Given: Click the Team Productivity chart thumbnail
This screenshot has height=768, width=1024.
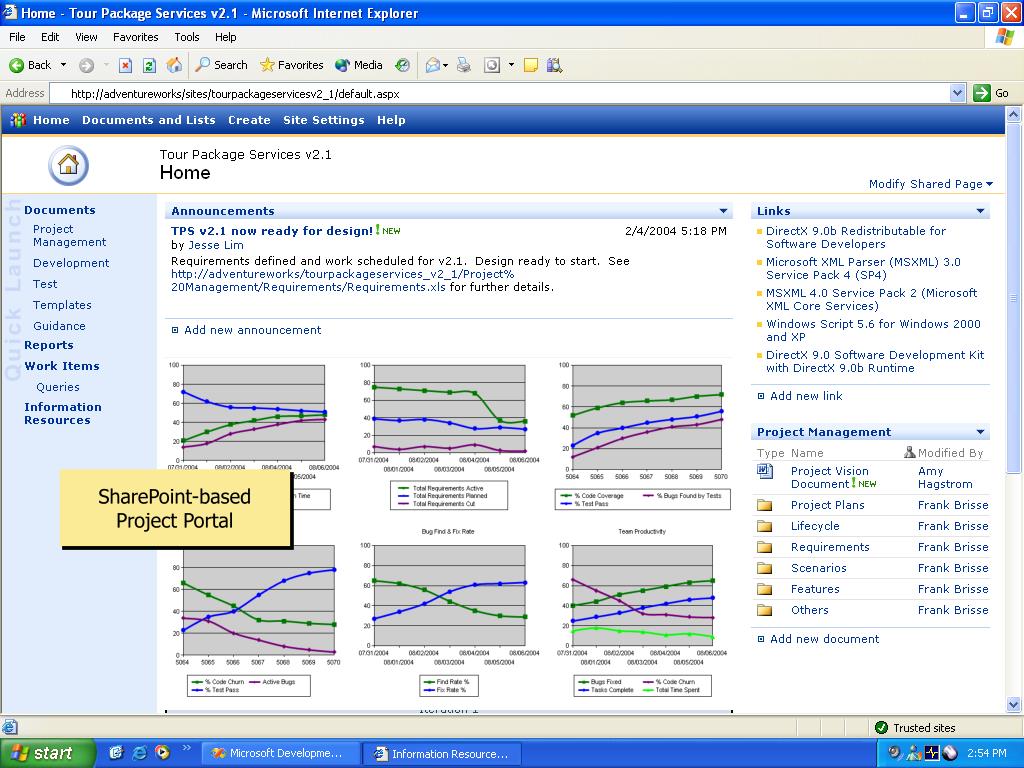Looking at the screenshot, I should 641,611.
